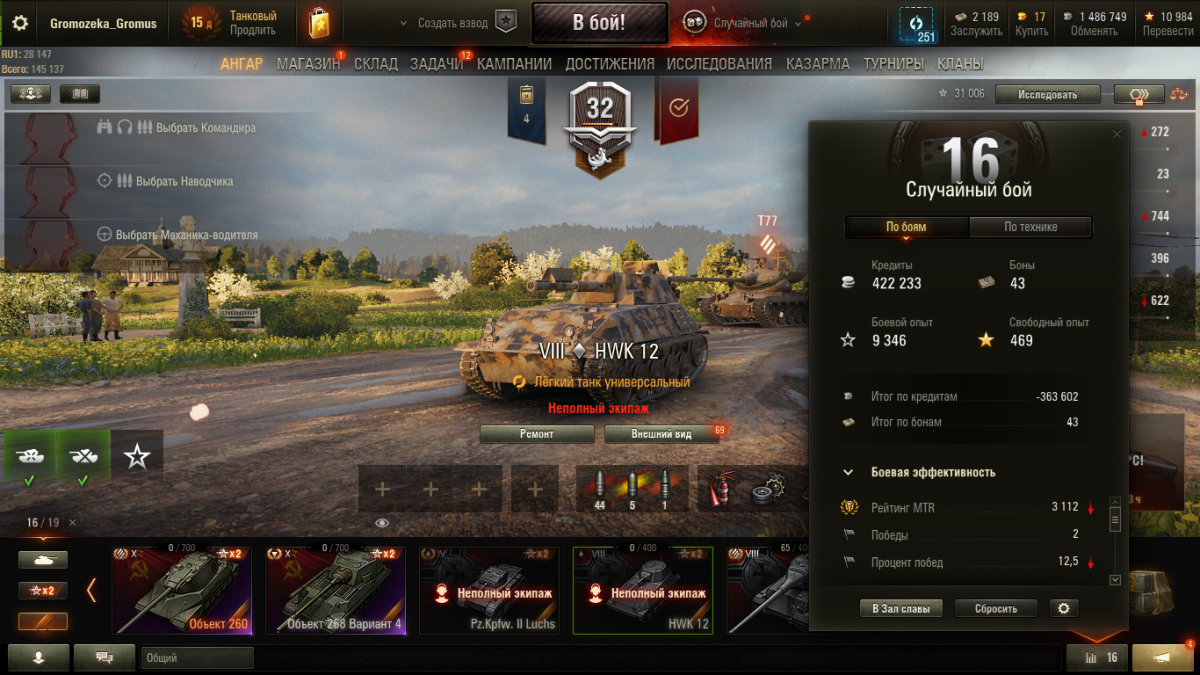
Task: Select the Объект 260 tank thumbnail
Action: pyautogui.click(x=181, y=590)
